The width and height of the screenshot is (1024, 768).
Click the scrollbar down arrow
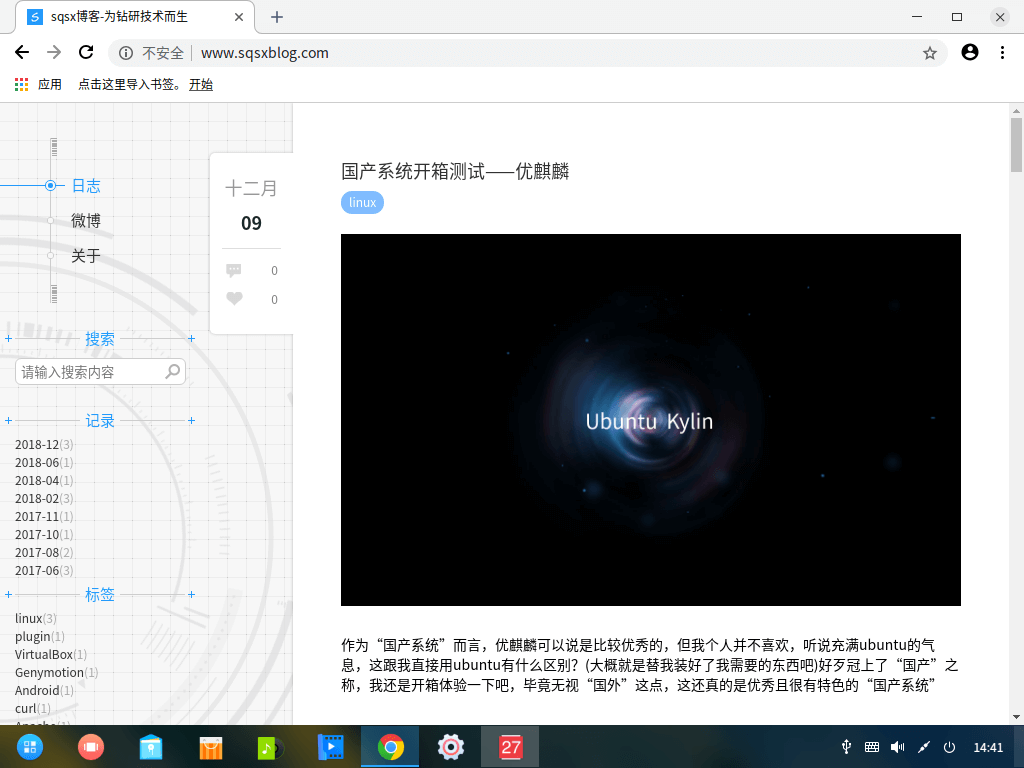1016,716
